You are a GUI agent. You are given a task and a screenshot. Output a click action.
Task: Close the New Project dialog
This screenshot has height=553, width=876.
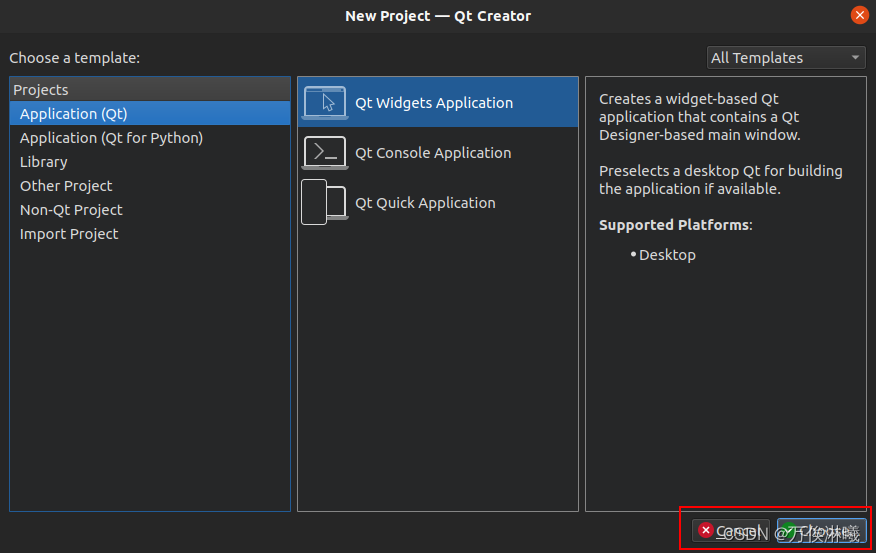coord(859,15)
